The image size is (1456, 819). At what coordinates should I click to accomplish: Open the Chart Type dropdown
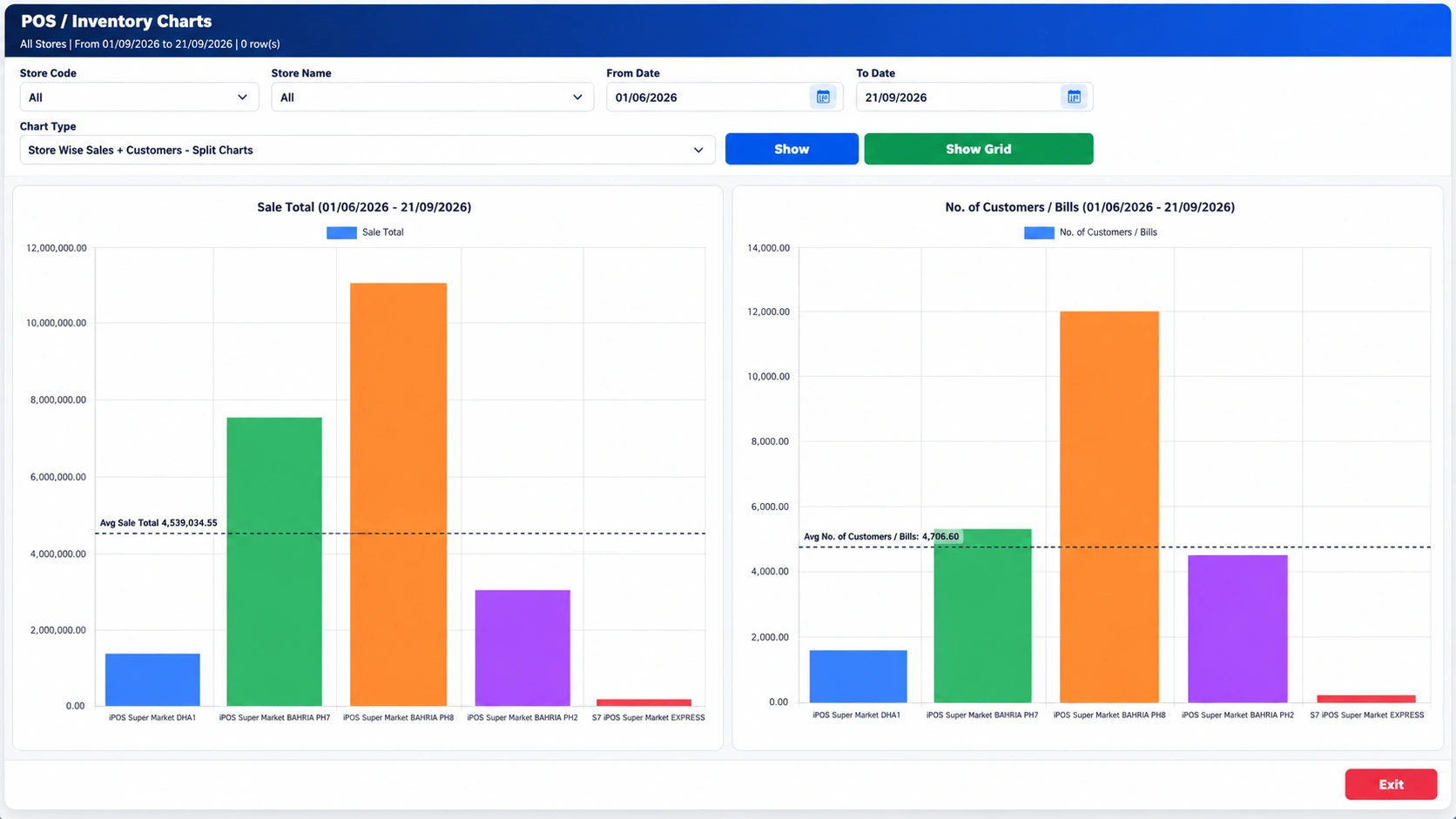367,150
